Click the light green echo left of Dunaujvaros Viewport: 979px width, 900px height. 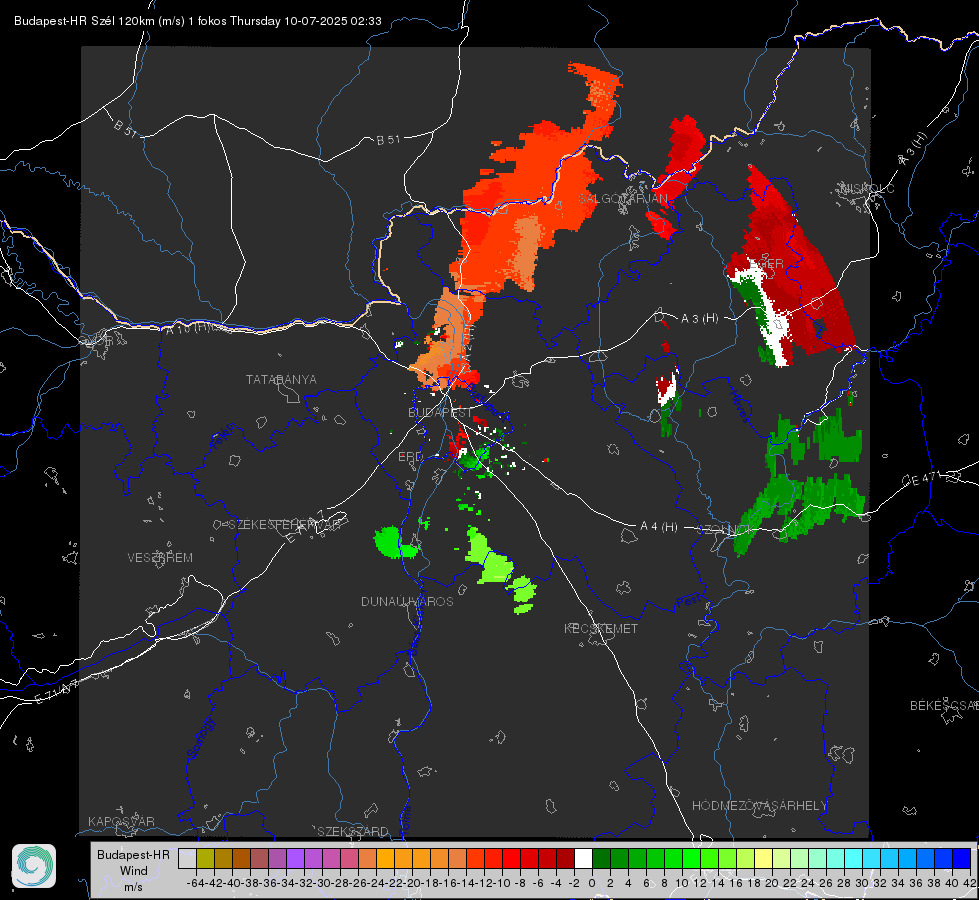[391, 541]
